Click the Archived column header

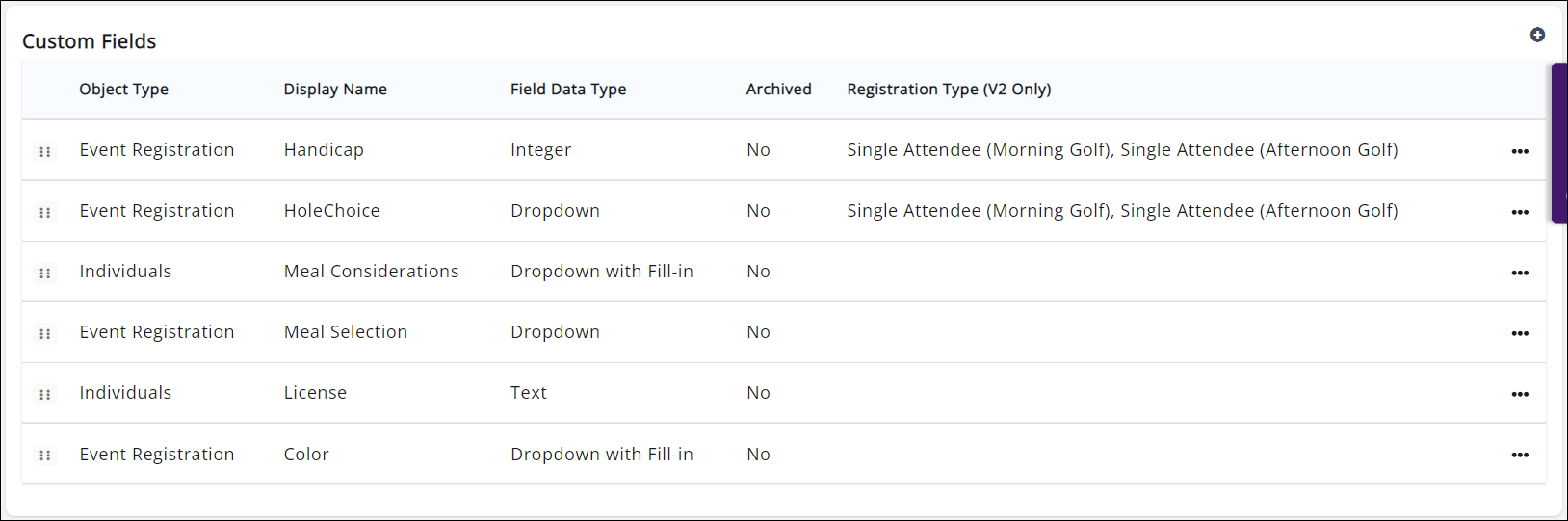coord(778,89)
